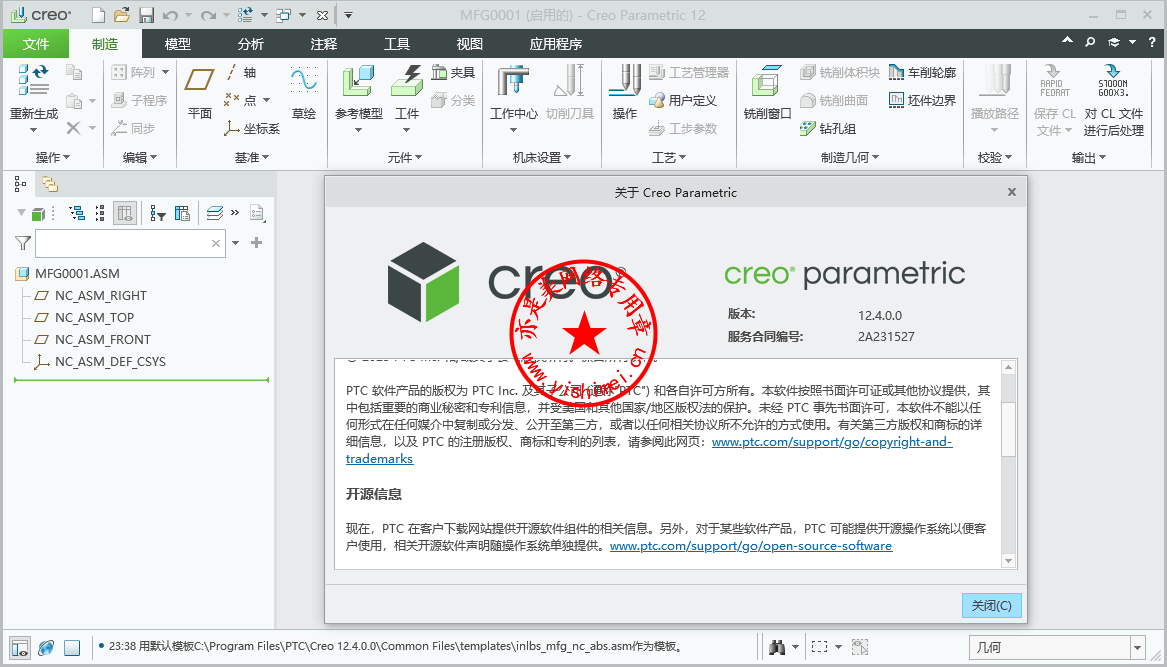Switch to the 视图 ribbon tab

pyautogui.click(x=470, y=44)
